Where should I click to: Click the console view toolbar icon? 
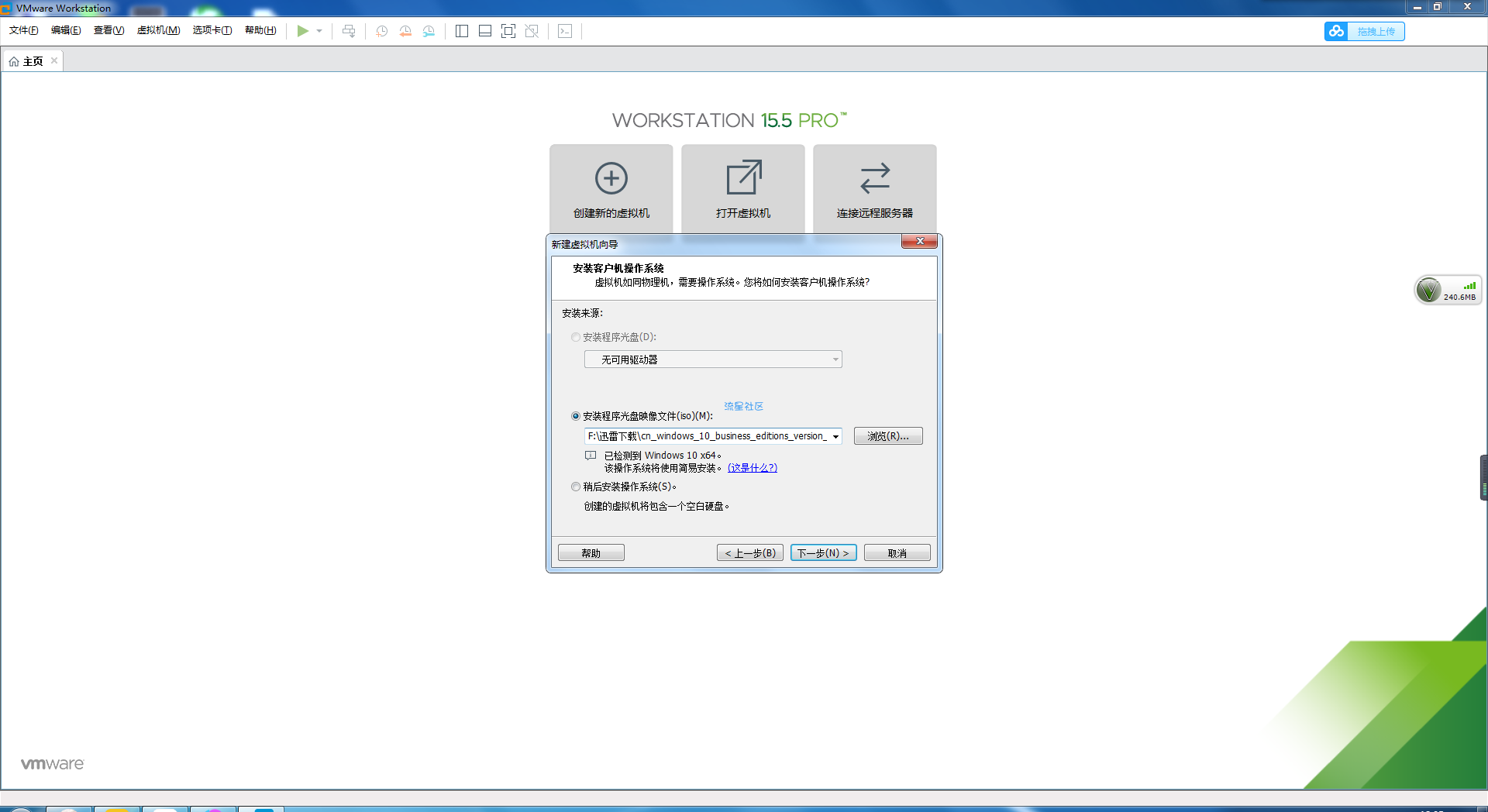click(x=565, y=31)
